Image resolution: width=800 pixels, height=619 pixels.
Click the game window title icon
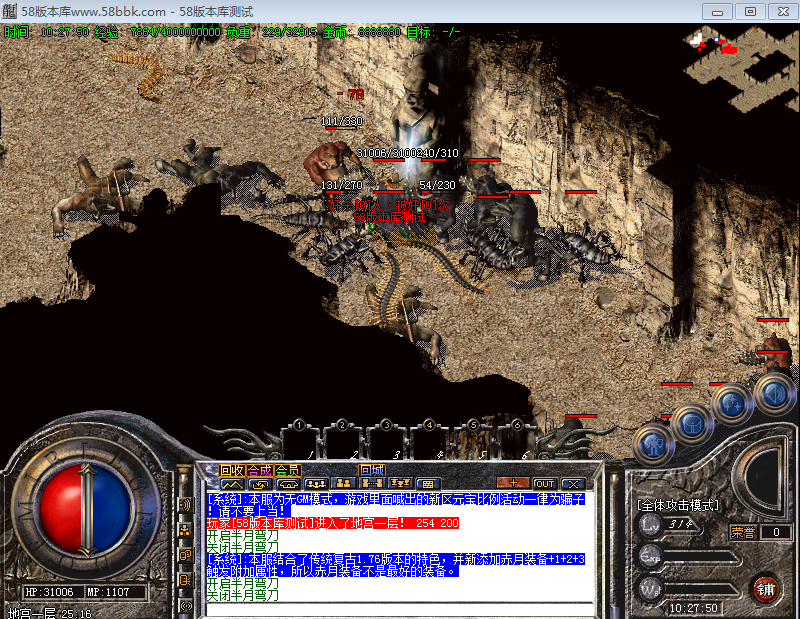point(9,11)
